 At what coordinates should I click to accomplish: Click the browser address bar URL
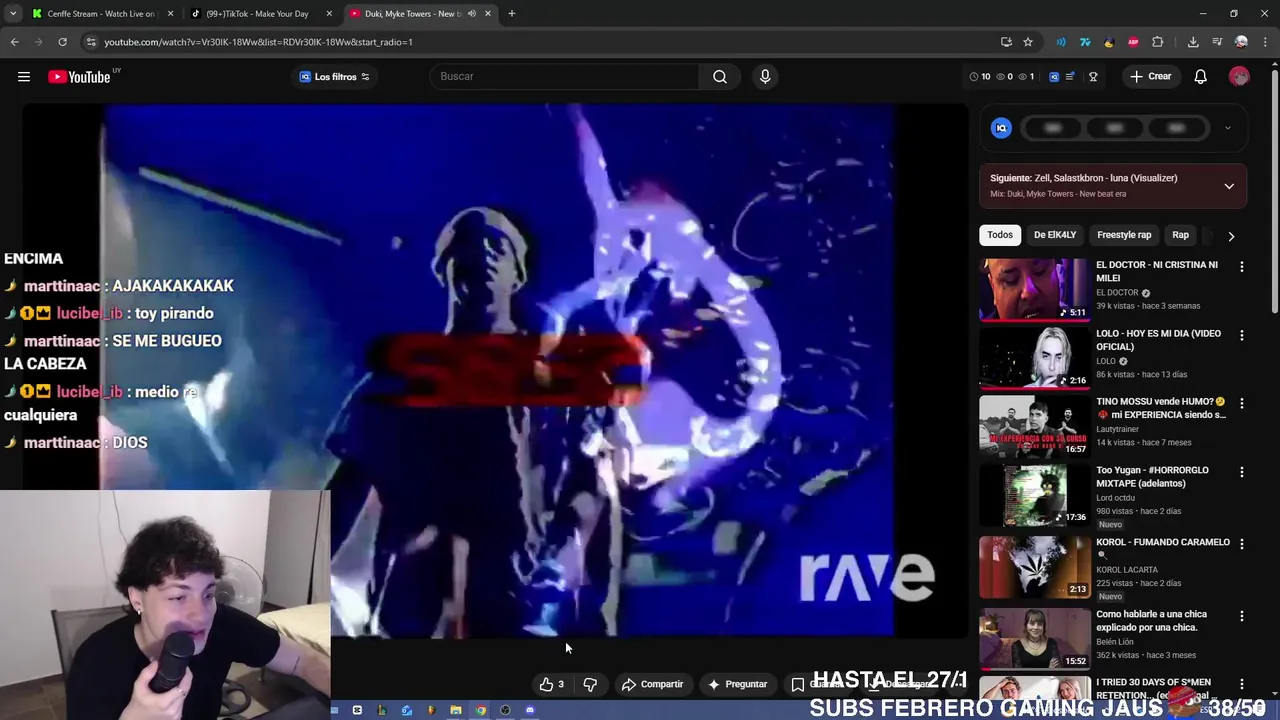click(258, 42)
